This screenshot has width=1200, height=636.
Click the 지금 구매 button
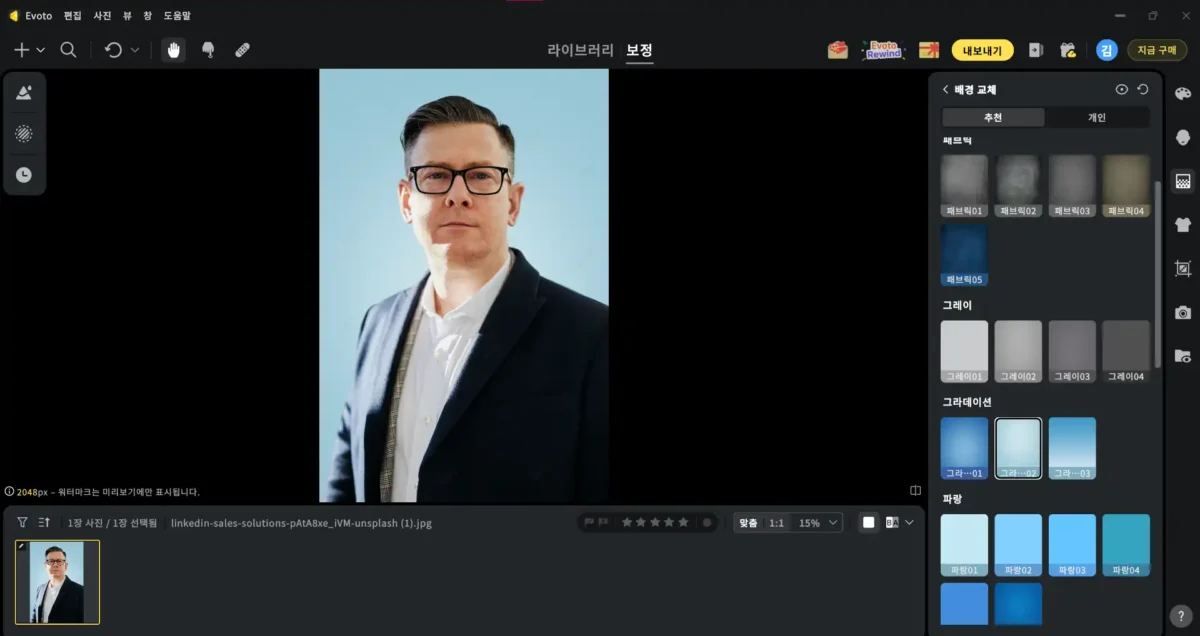[1157, 50]
